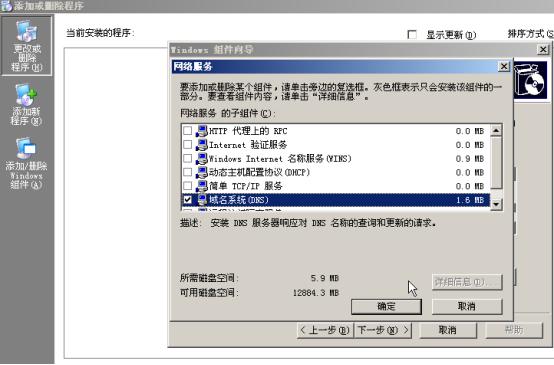Click the 0.9 MB size of WINS row
This screenshot has width=554, height=365.
(x=470, y=159)
